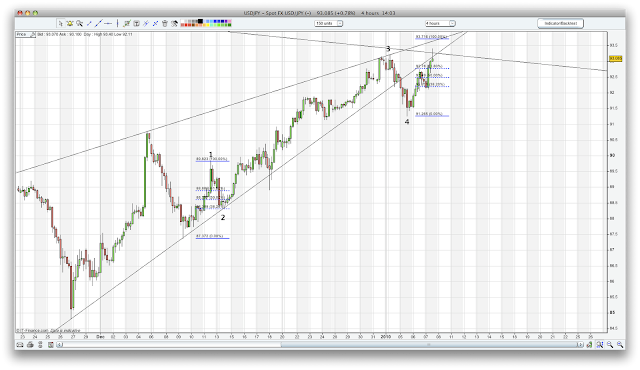Click the Indicator/Backtest button

coord(560,23)
